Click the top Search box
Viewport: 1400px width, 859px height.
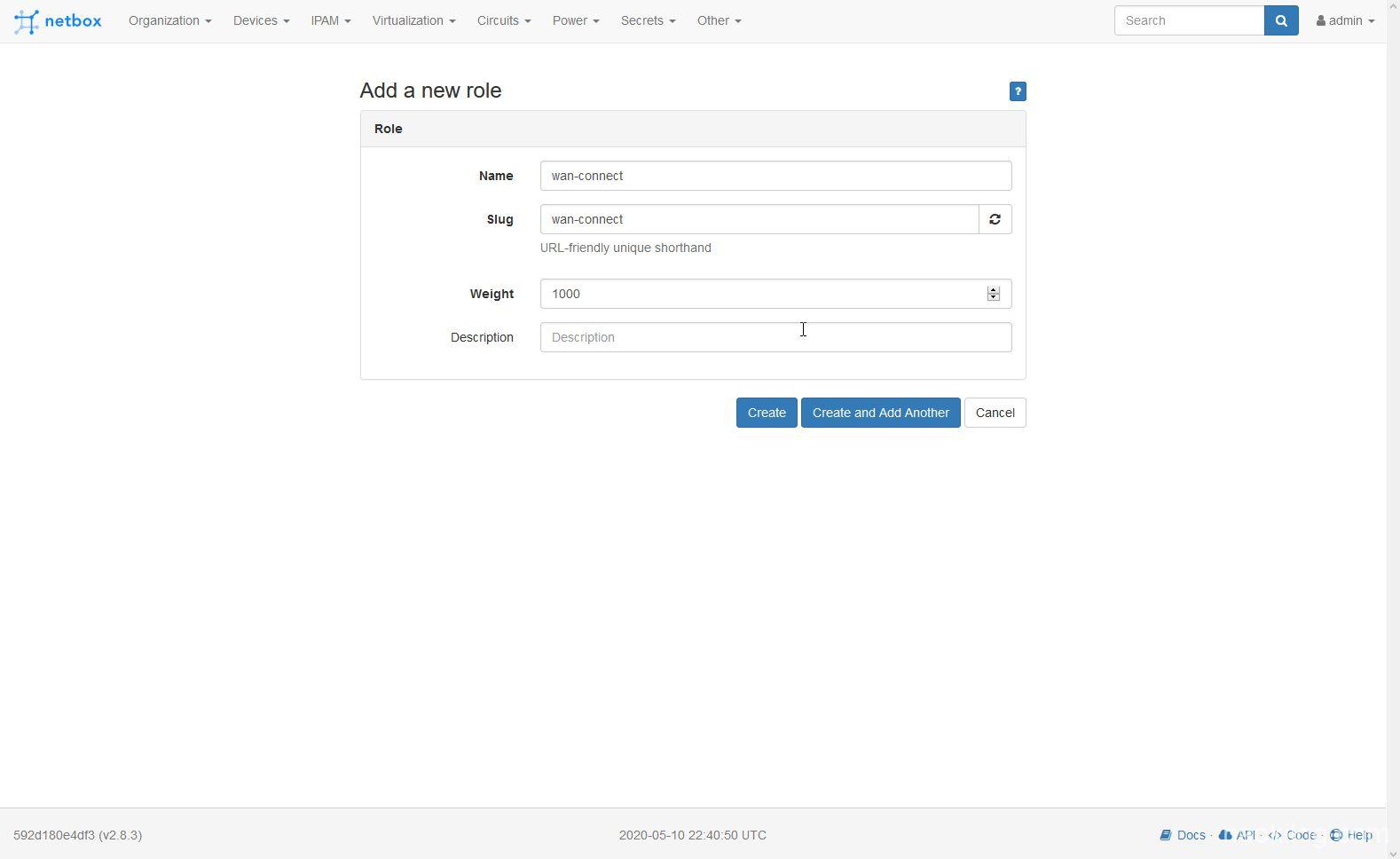(1189, 20)
